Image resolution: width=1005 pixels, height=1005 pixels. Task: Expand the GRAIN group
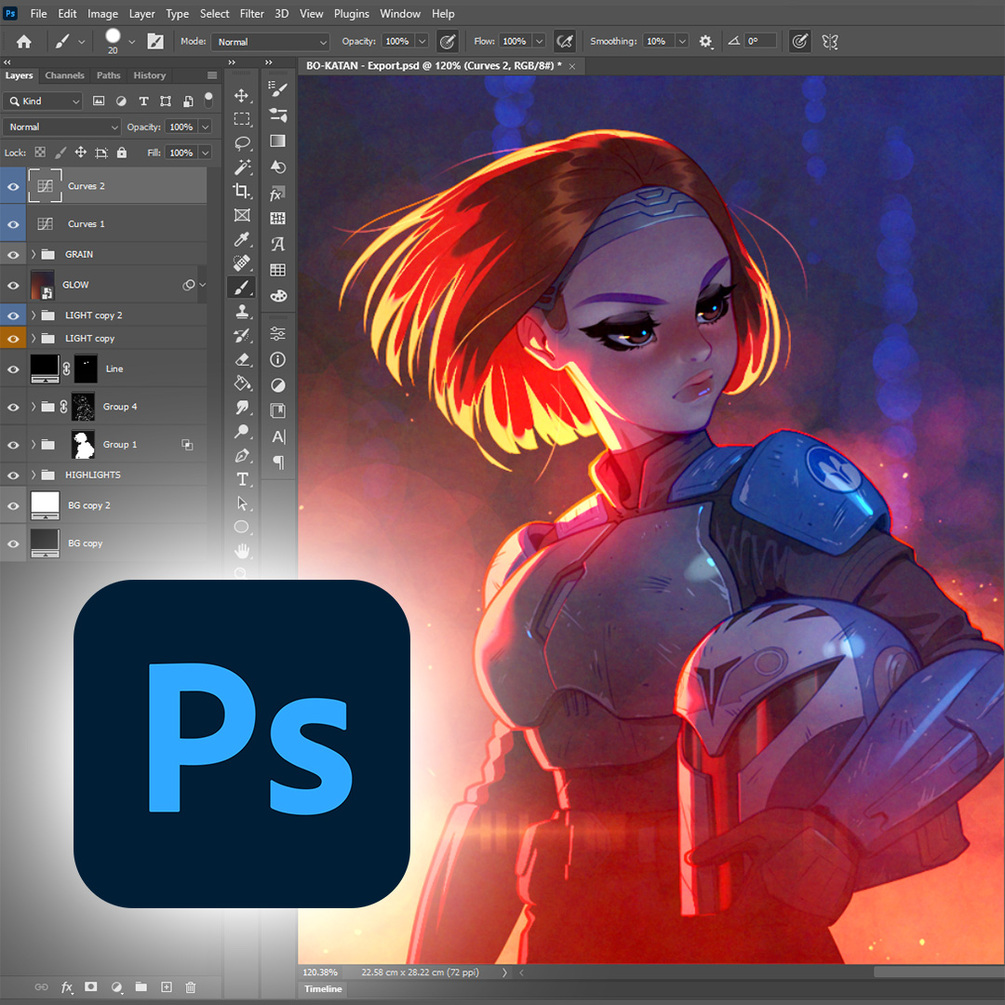coord(33,254)
